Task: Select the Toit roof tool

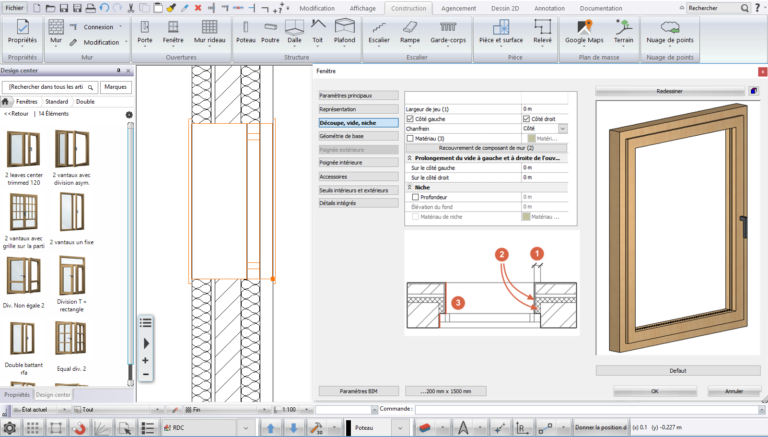Action: [318, 32]
